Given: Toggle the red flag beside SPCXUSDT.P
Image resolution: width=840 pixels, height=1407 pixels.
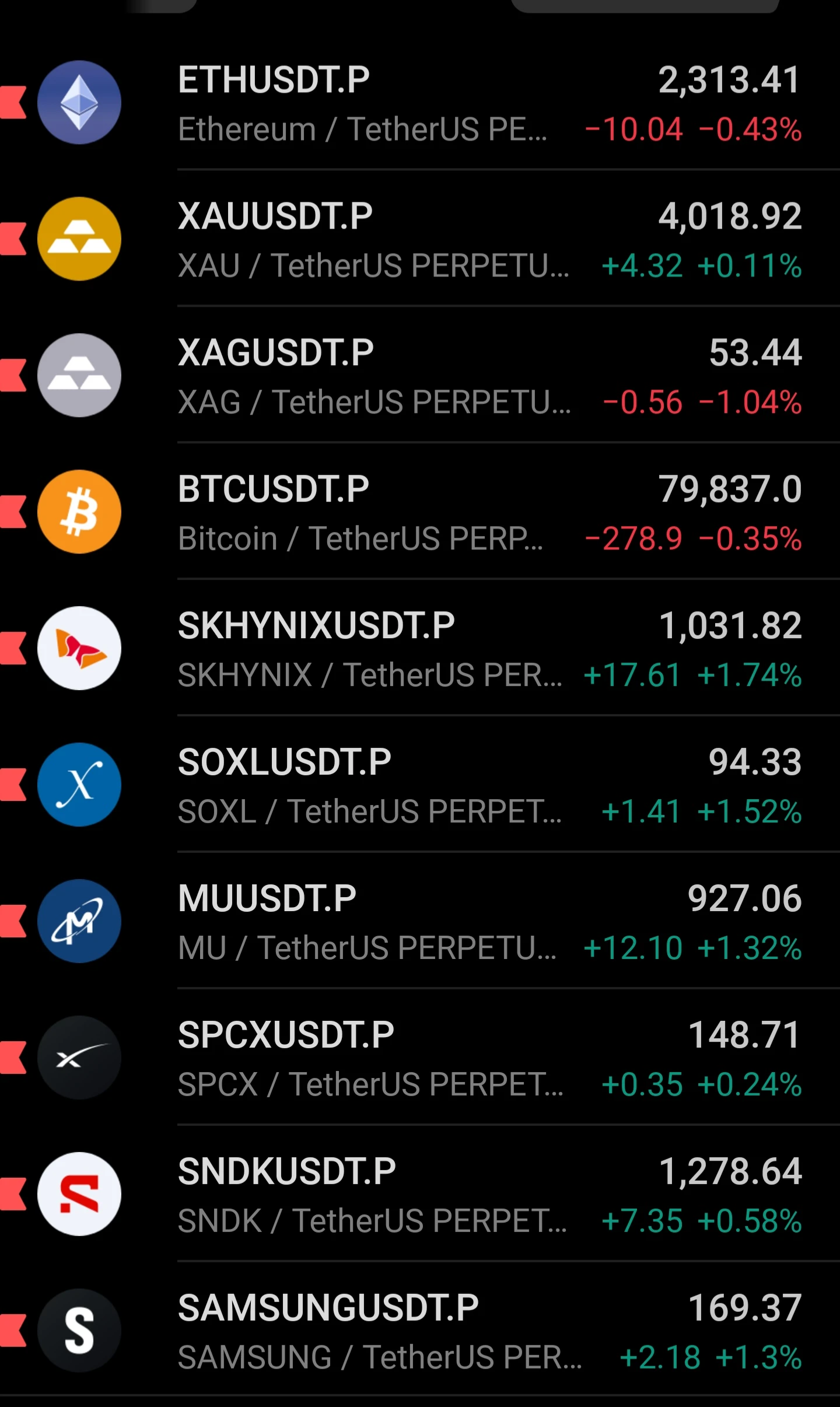Looking at the screenshot, I should (13, 1058).
